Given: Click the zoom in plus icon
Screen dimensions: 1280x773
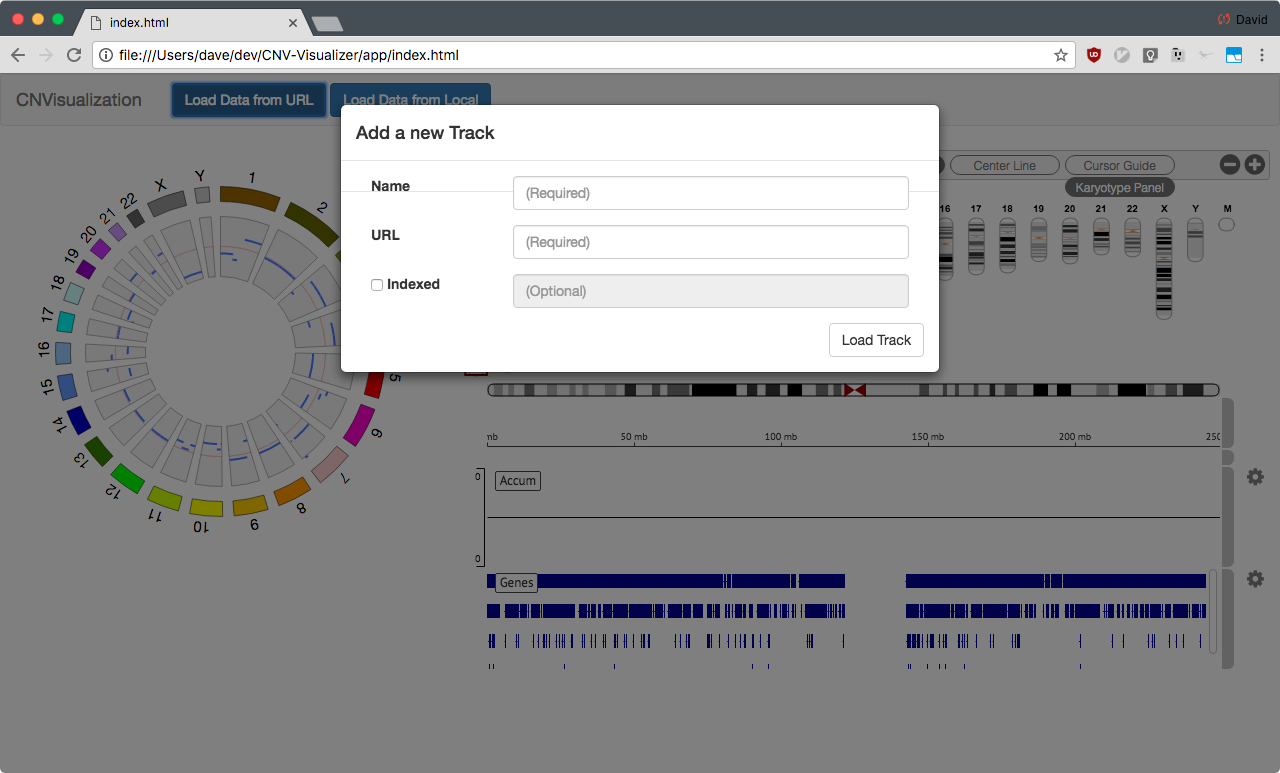Looking at the screenshot, I should pos(1254,164).
